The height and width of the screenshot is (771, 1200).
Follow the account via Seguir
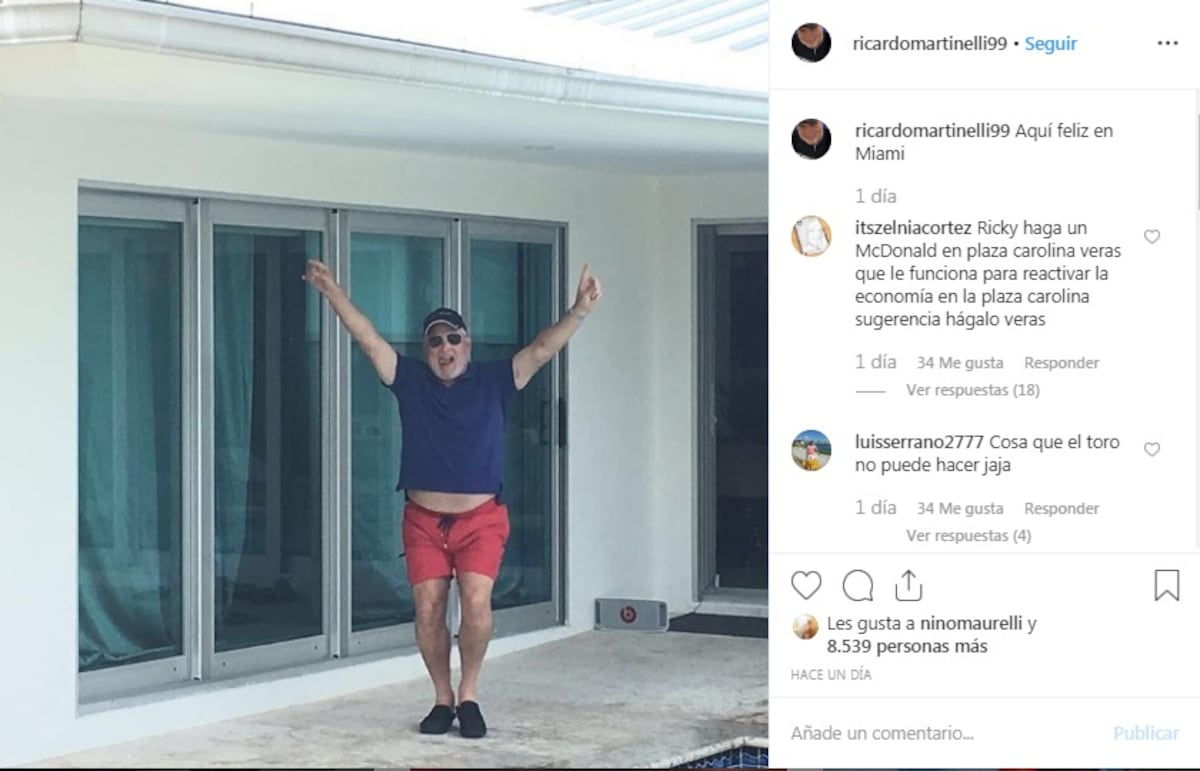1051,44
